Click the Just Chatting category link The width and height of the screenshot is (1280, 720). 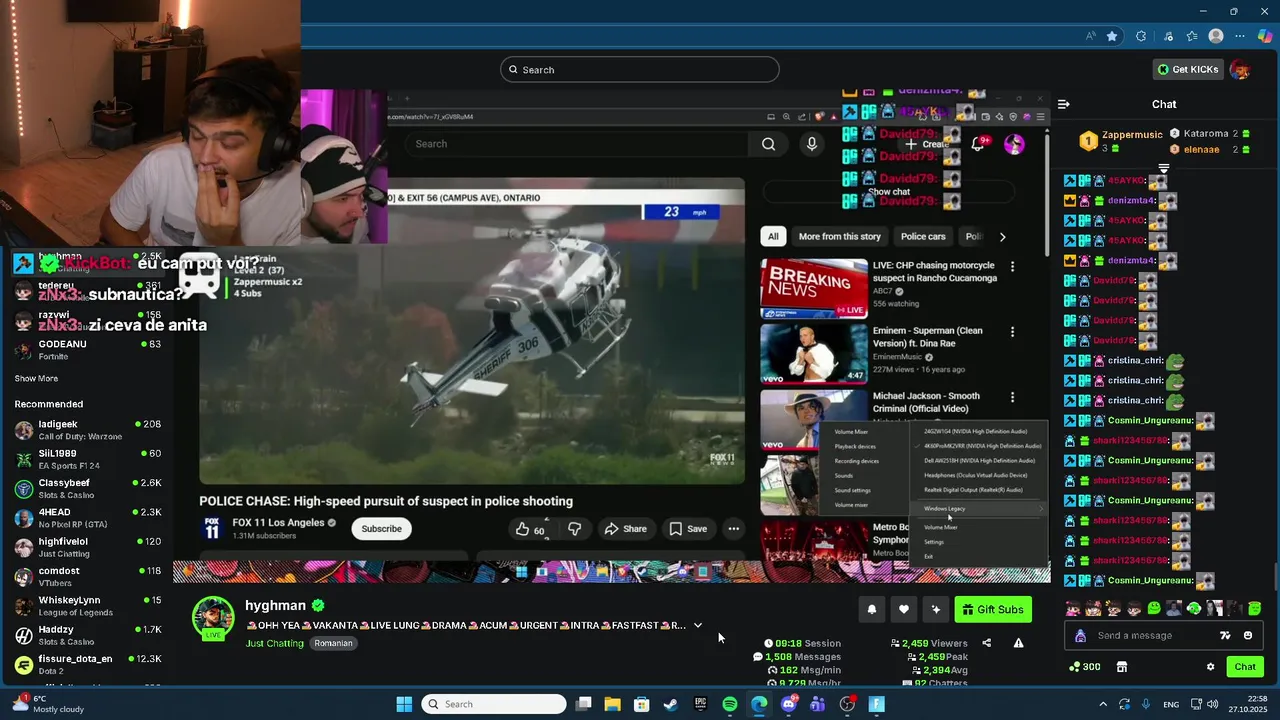click(x=275, y=643)
